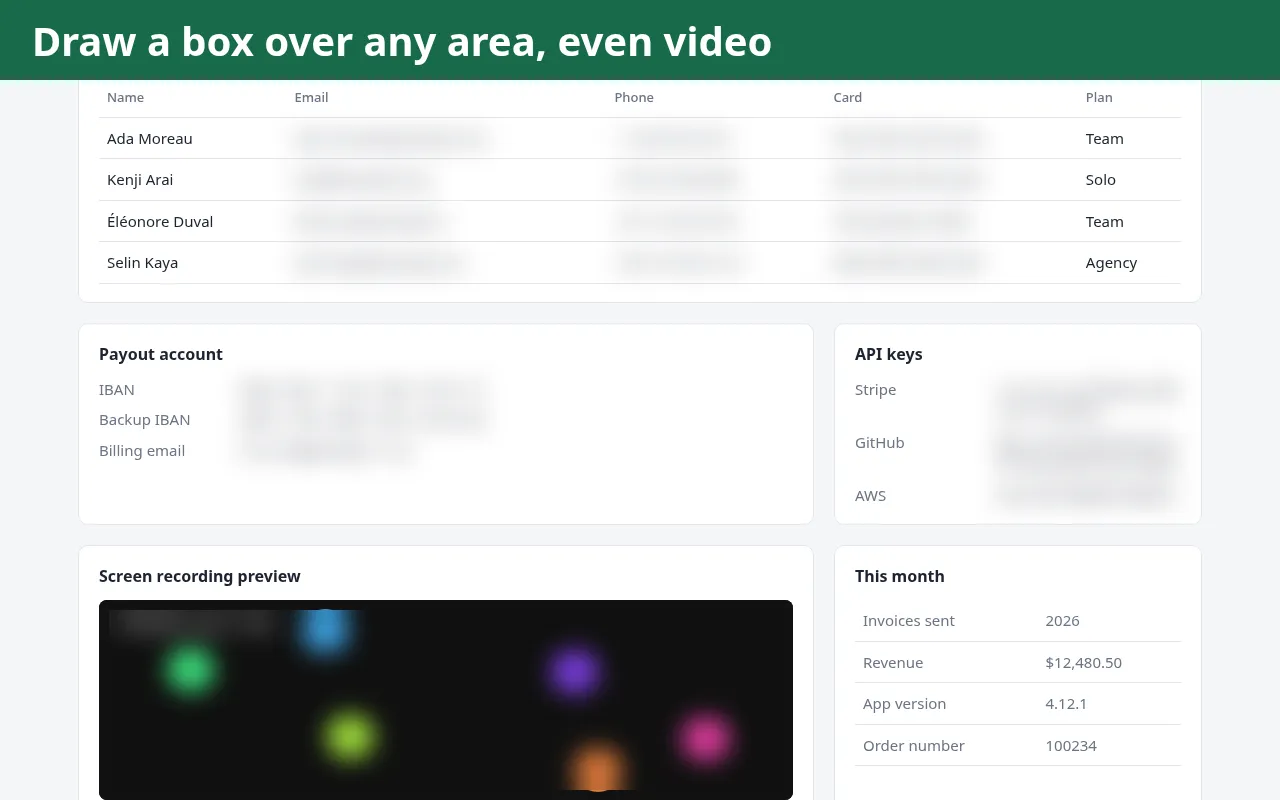Click the Billing email label

(x=142, y=451)
